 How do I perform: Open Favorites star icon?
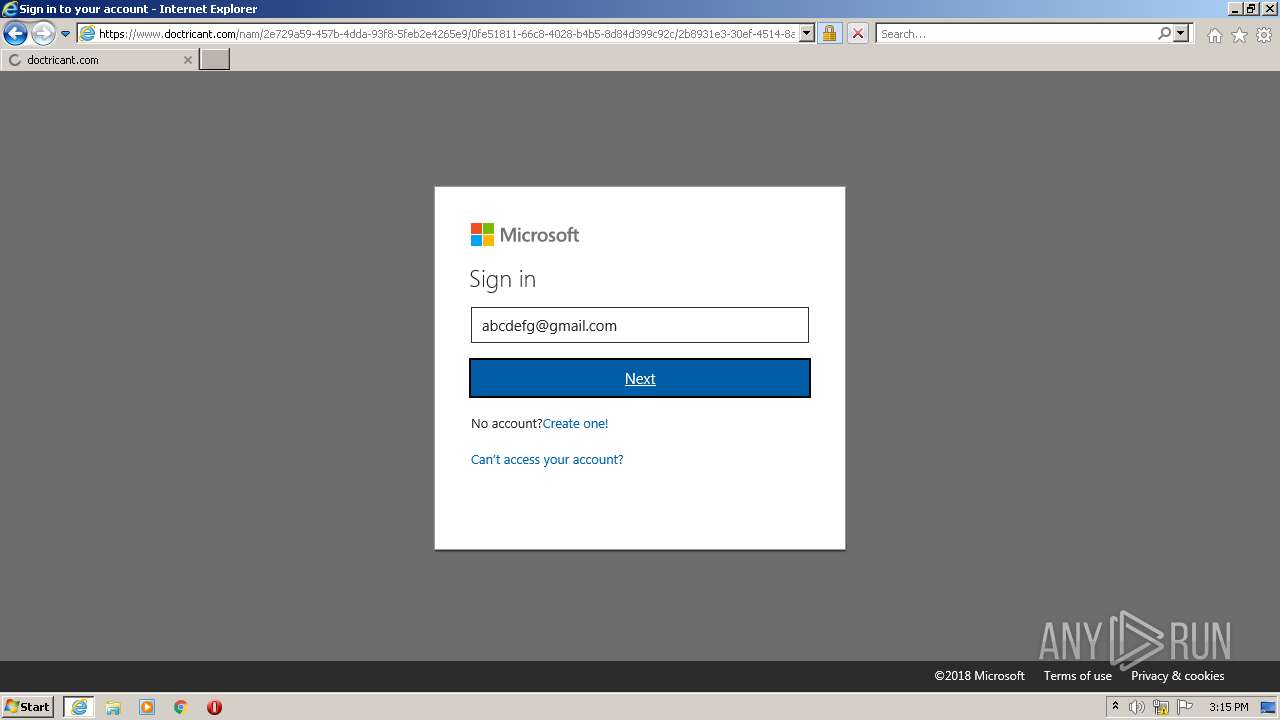tap(1239, 35)
